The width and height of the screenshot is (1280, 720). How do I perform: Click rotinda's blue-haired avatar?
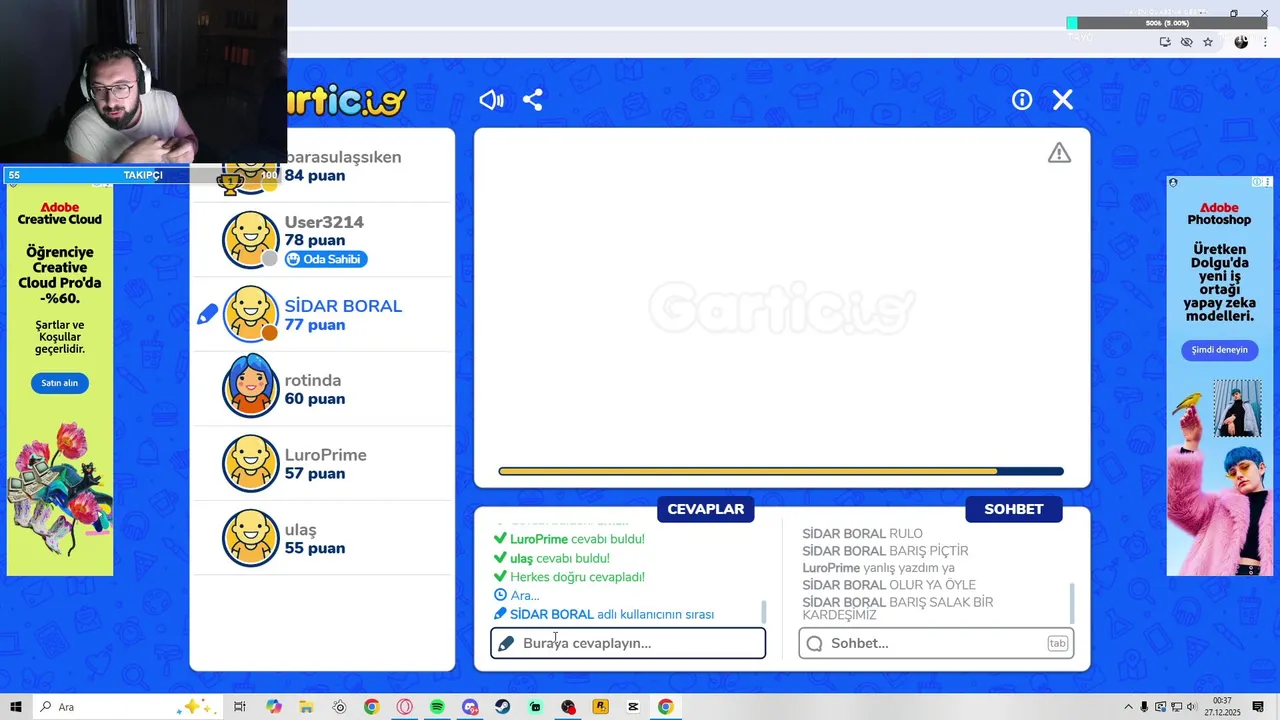click(250, 388)
